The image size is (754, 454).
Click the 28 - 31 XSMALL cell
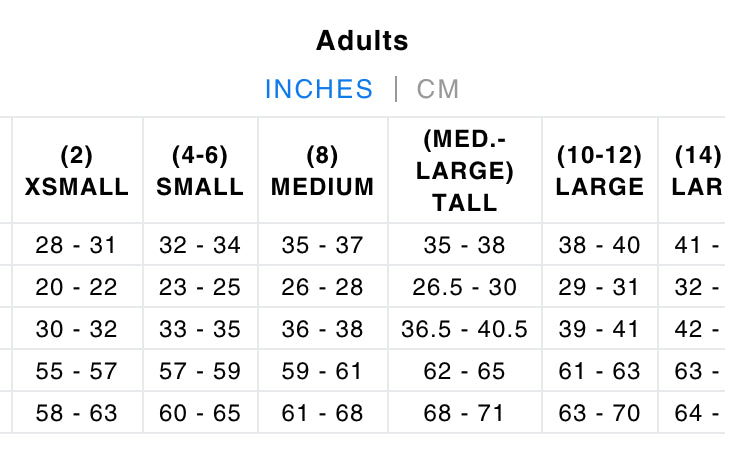click(77, 245)
